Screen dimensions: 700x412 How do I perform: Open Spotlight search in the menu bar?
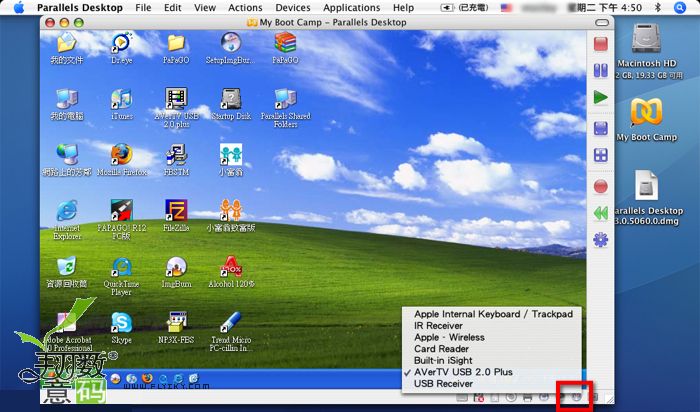[x=679, y=8]
